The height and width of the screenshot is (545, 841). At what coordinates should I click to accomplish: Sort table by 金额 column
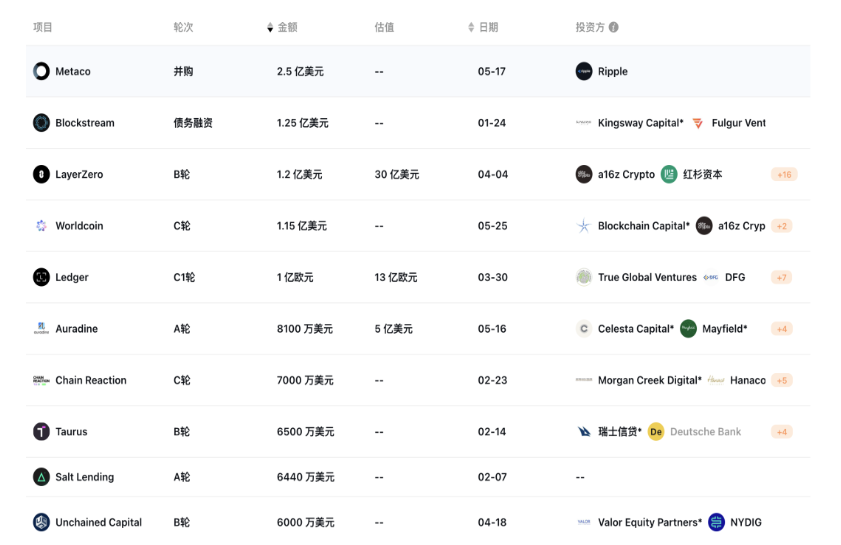[270, 27]
